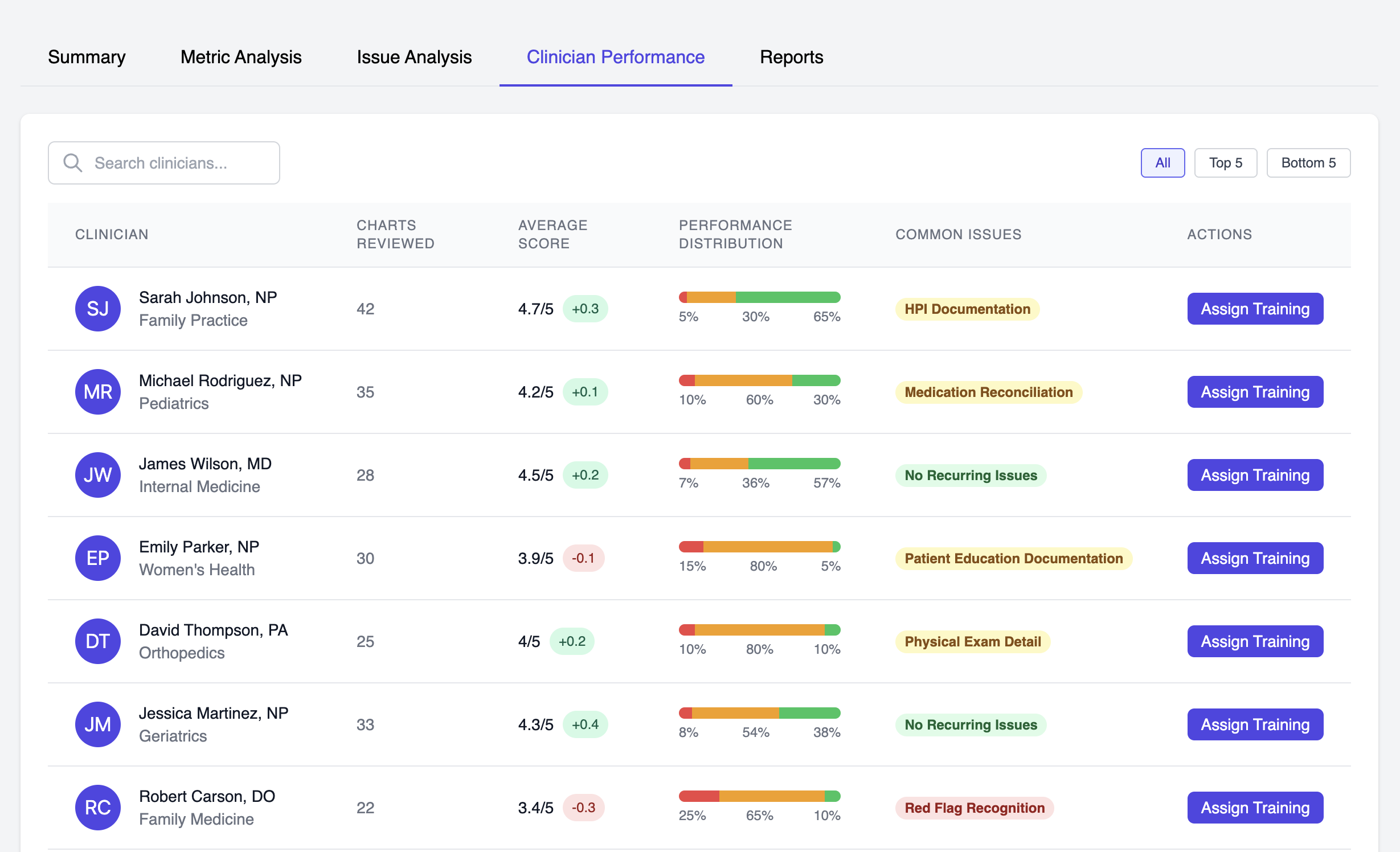Click Sarah Johnson's SJ avatar icon
This screenshot has width=1400, height=852.
coord(97,308)
